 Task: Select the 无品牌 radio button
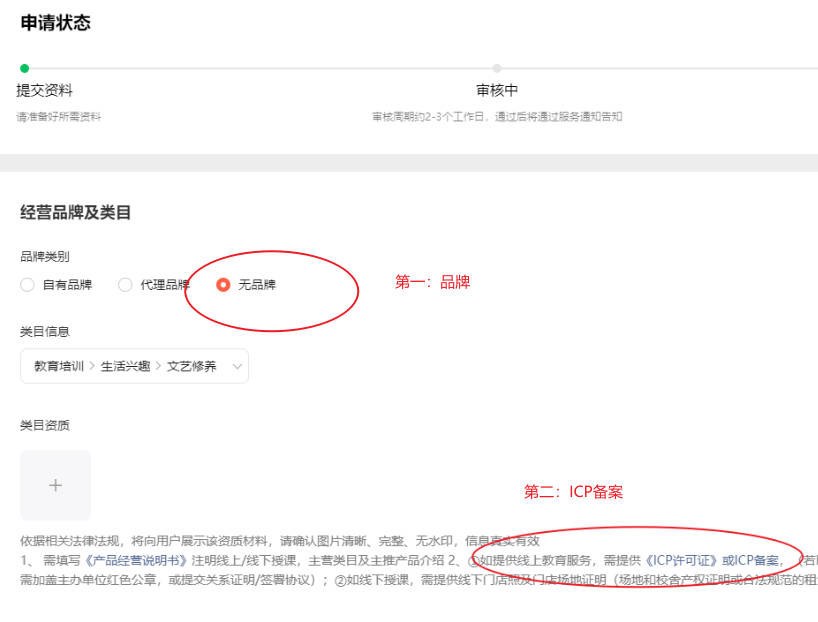(223, 285)
